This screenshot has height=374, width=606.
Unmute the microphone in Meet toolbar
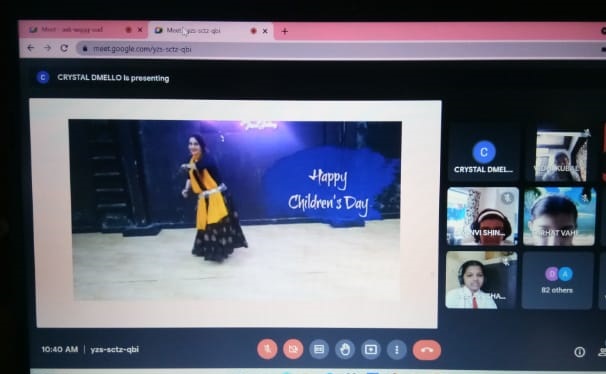point(267,349)
